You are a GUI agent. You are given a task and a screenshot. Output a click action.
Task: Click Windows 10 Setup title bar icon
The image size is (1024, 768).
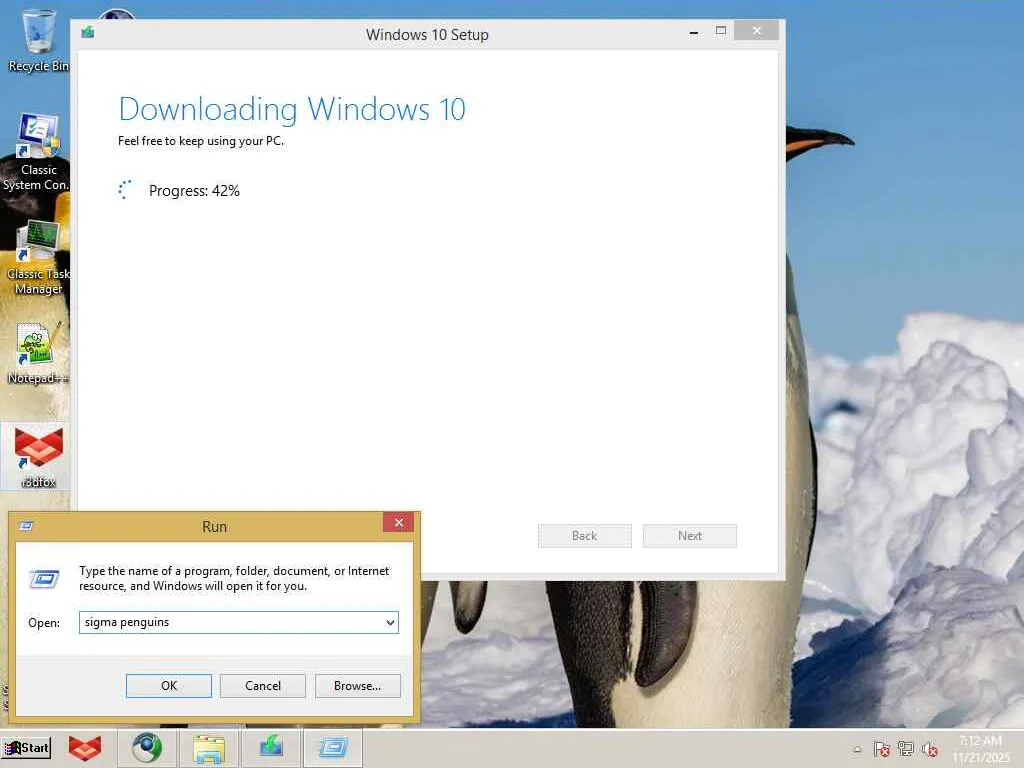(88, 32)
